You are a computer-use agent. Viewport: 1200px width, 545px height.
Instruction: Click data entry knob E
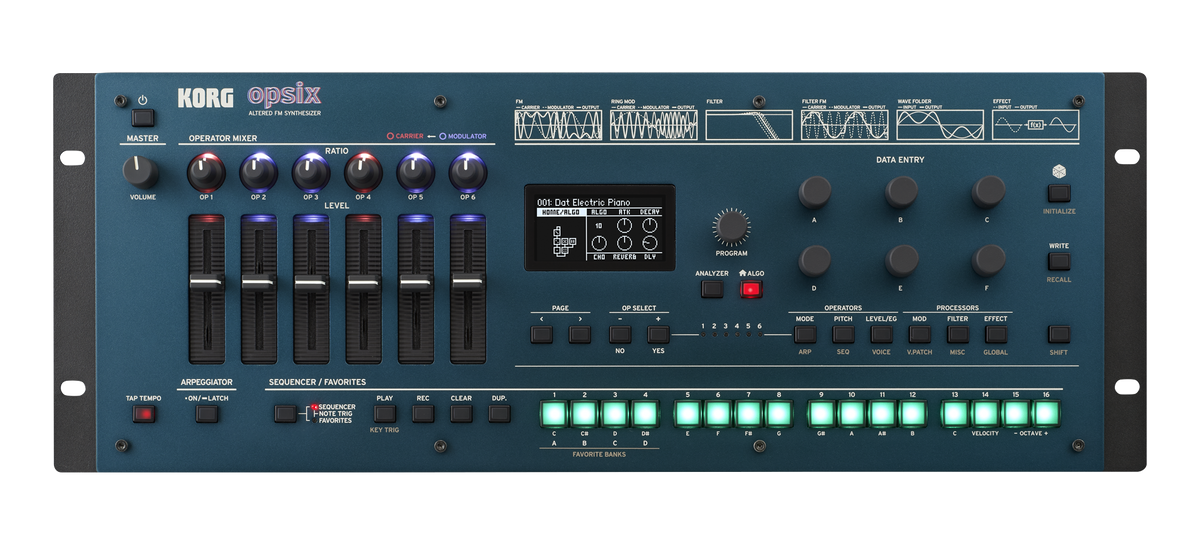point(901,261)
